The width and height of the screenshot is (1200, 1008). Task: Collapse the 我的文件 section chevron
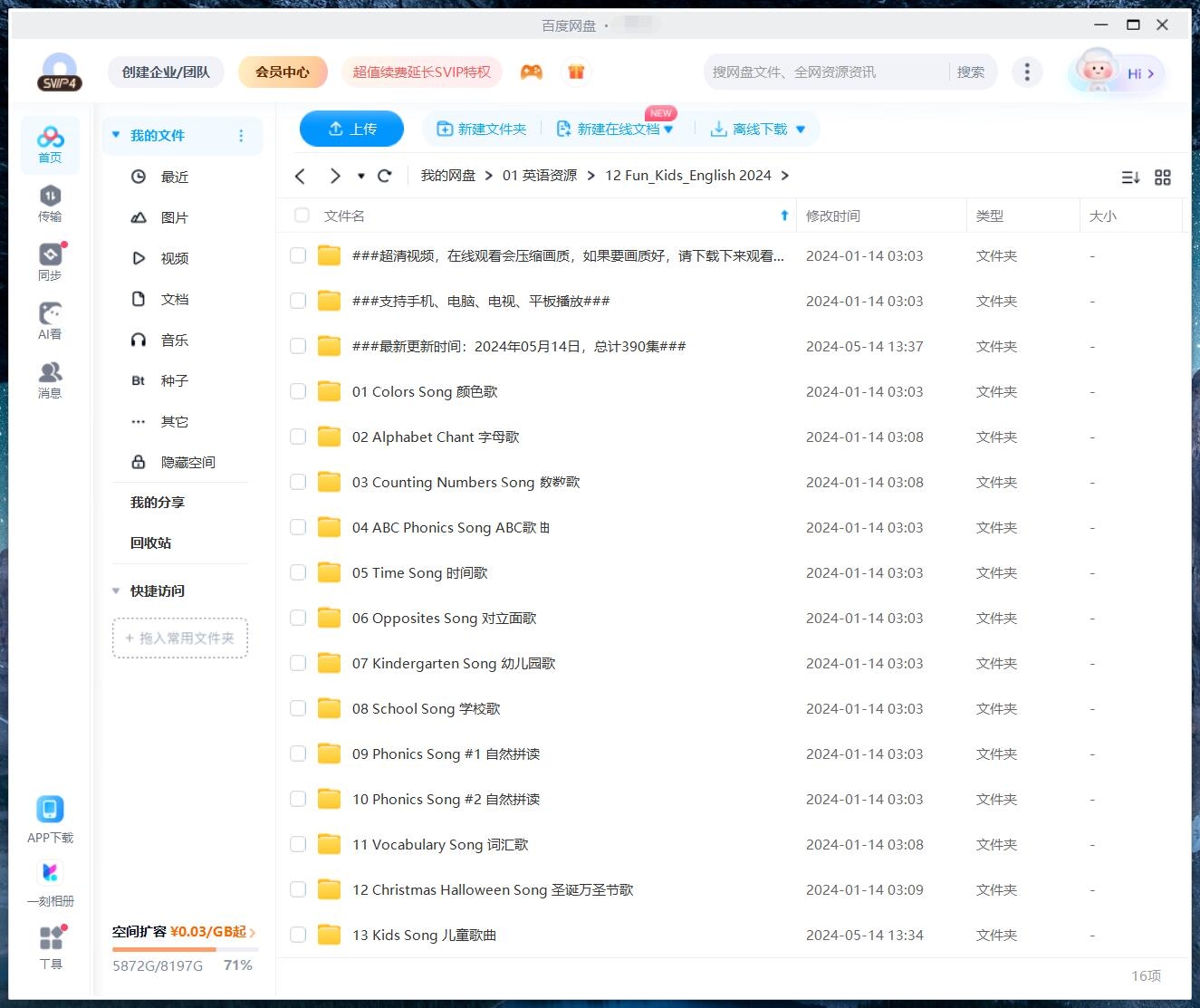click(115, 134)
